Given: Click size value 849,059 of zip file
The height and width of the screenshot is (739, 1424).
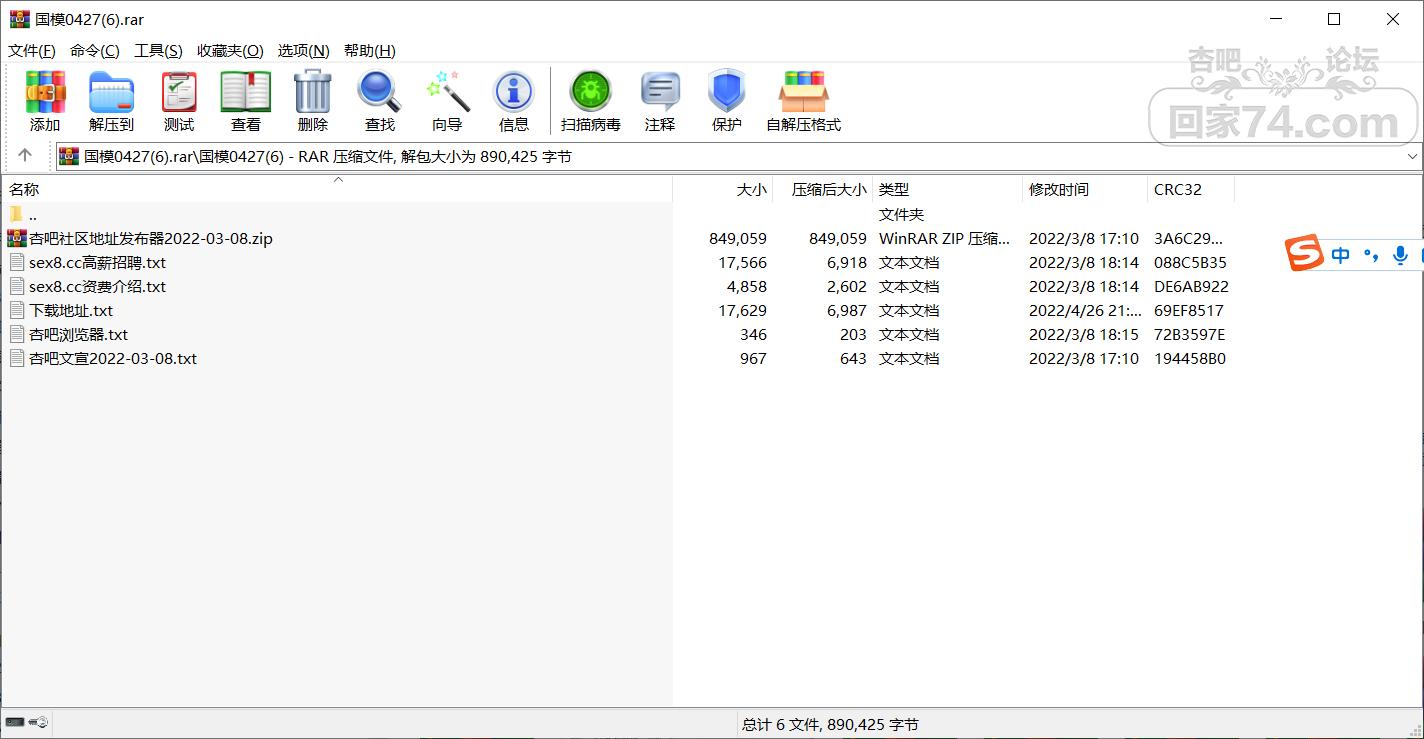Looking at the screenshot, I should click(738, 238).
